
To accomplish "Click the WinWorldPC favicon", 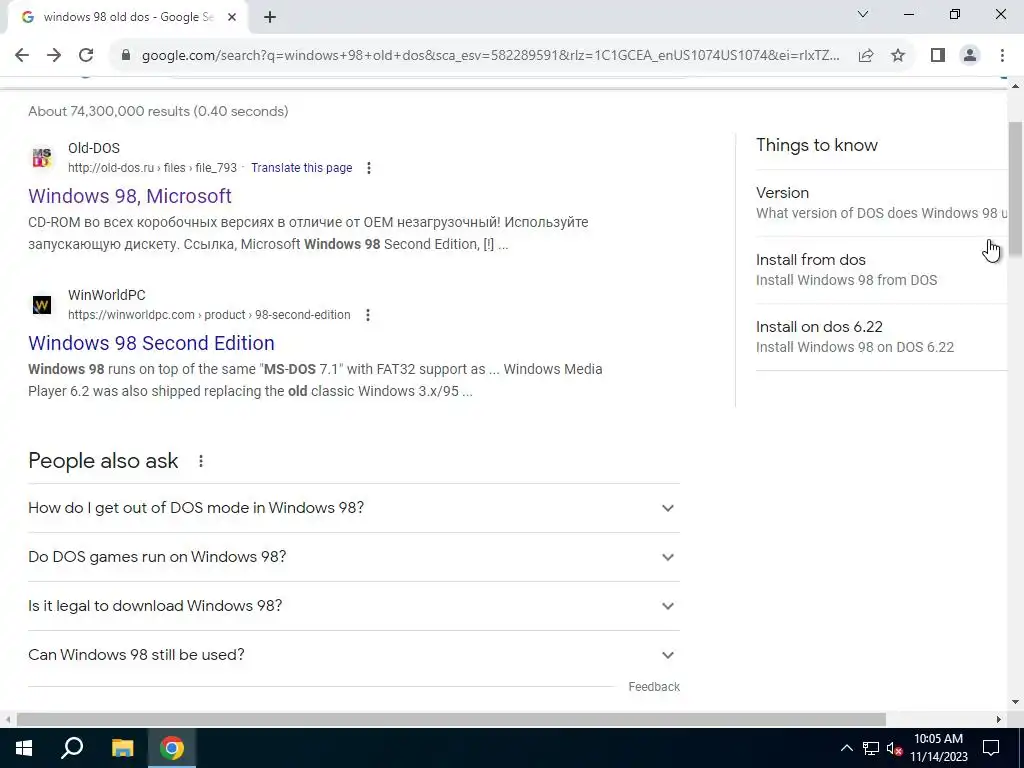I will point(42,304).
